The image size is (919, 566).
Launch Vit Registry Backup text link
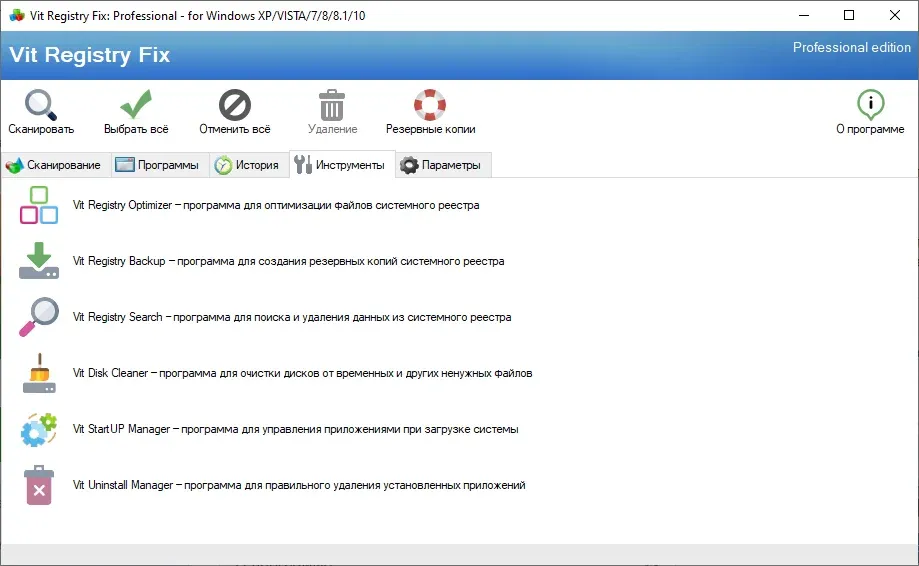tap(288, 261)
